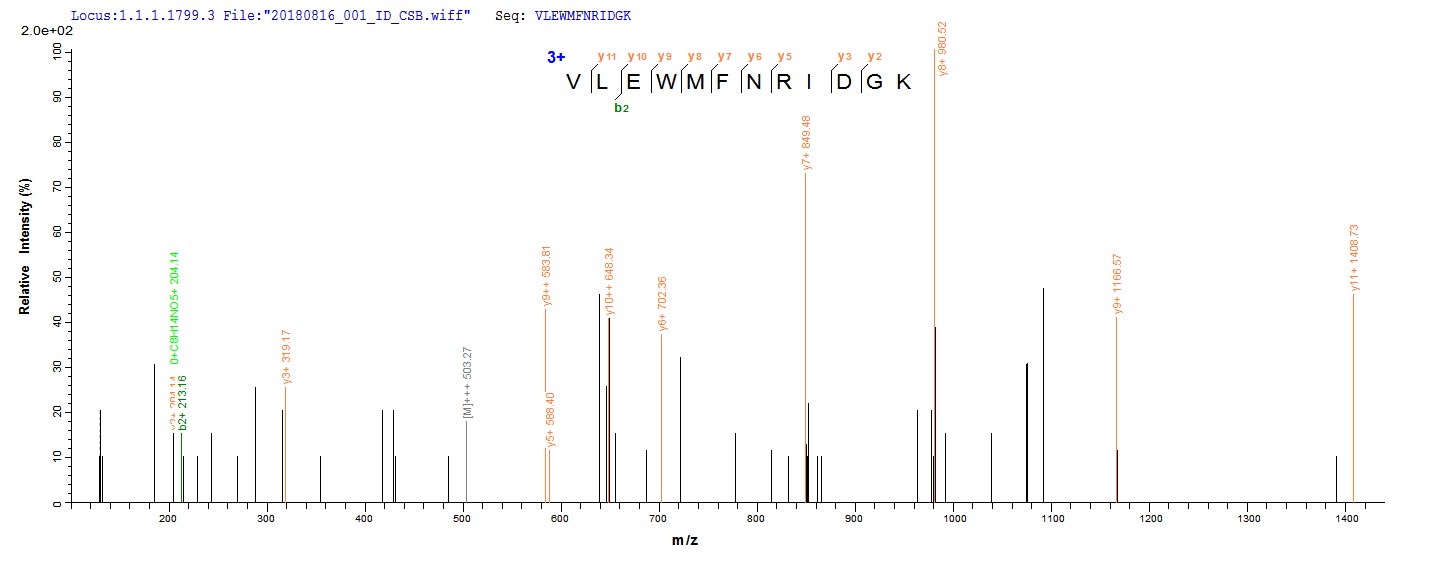1436x562 pixels.
Task: Click the y8+ 980.52 peak label
Action: click(x=943, y=48)
